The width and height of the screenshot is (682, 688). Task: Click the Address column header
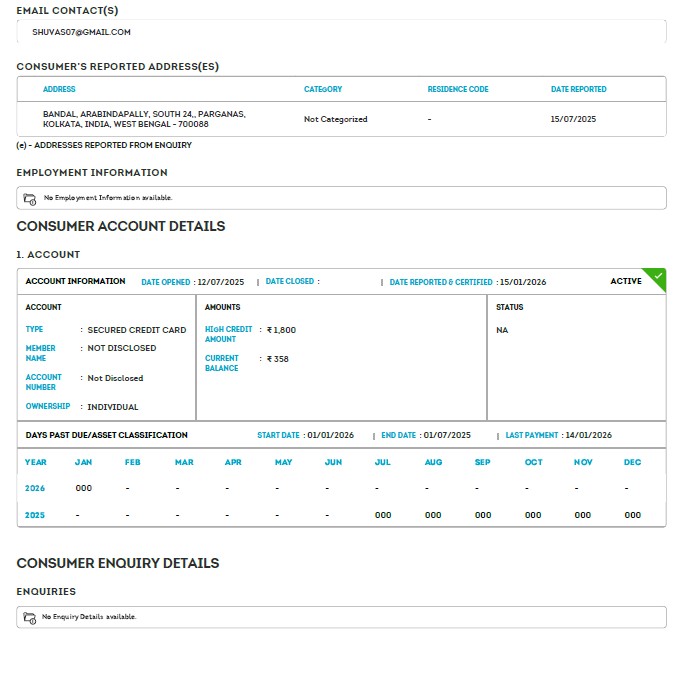(x=59, y=89)
